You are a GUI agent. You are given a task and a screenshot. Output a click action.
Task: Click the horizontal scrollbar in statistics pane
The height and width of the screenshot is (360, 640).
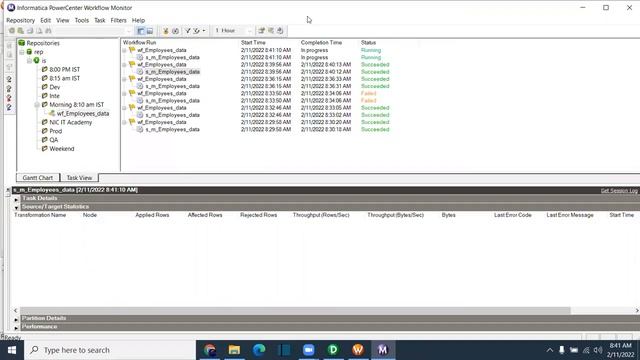[x=295, y=311]
